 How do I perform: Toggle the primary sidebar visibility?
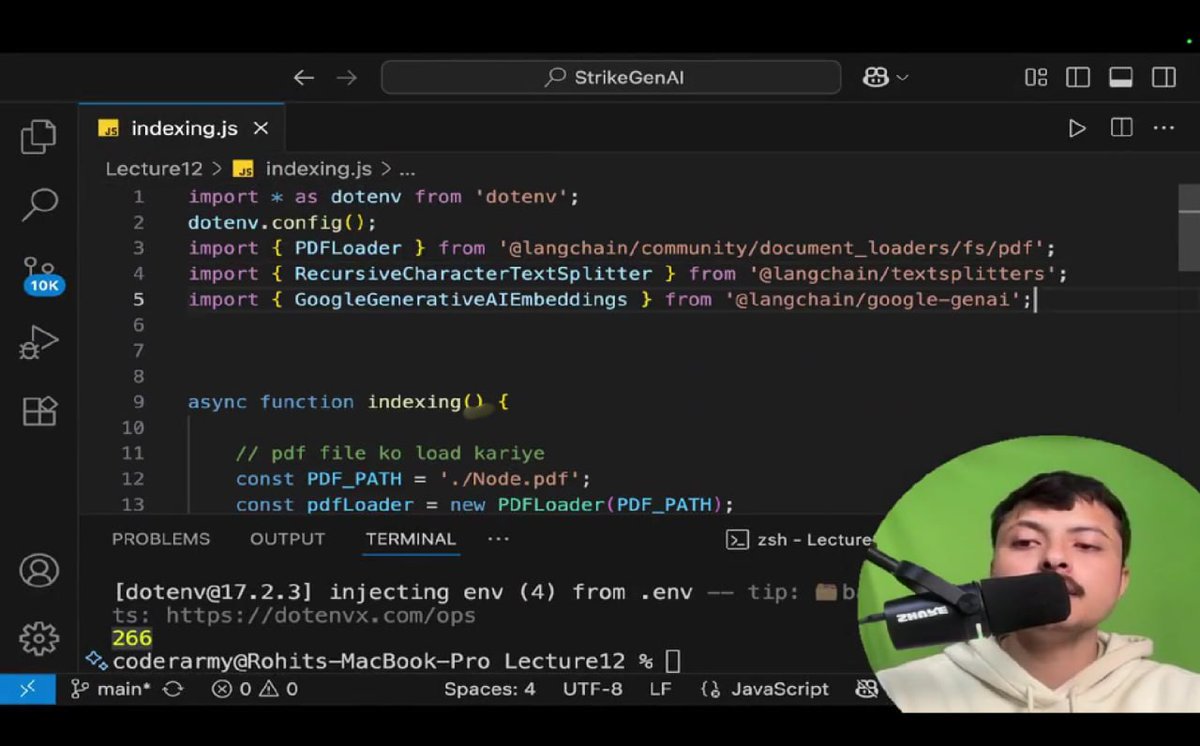[x=1078, y=77]
